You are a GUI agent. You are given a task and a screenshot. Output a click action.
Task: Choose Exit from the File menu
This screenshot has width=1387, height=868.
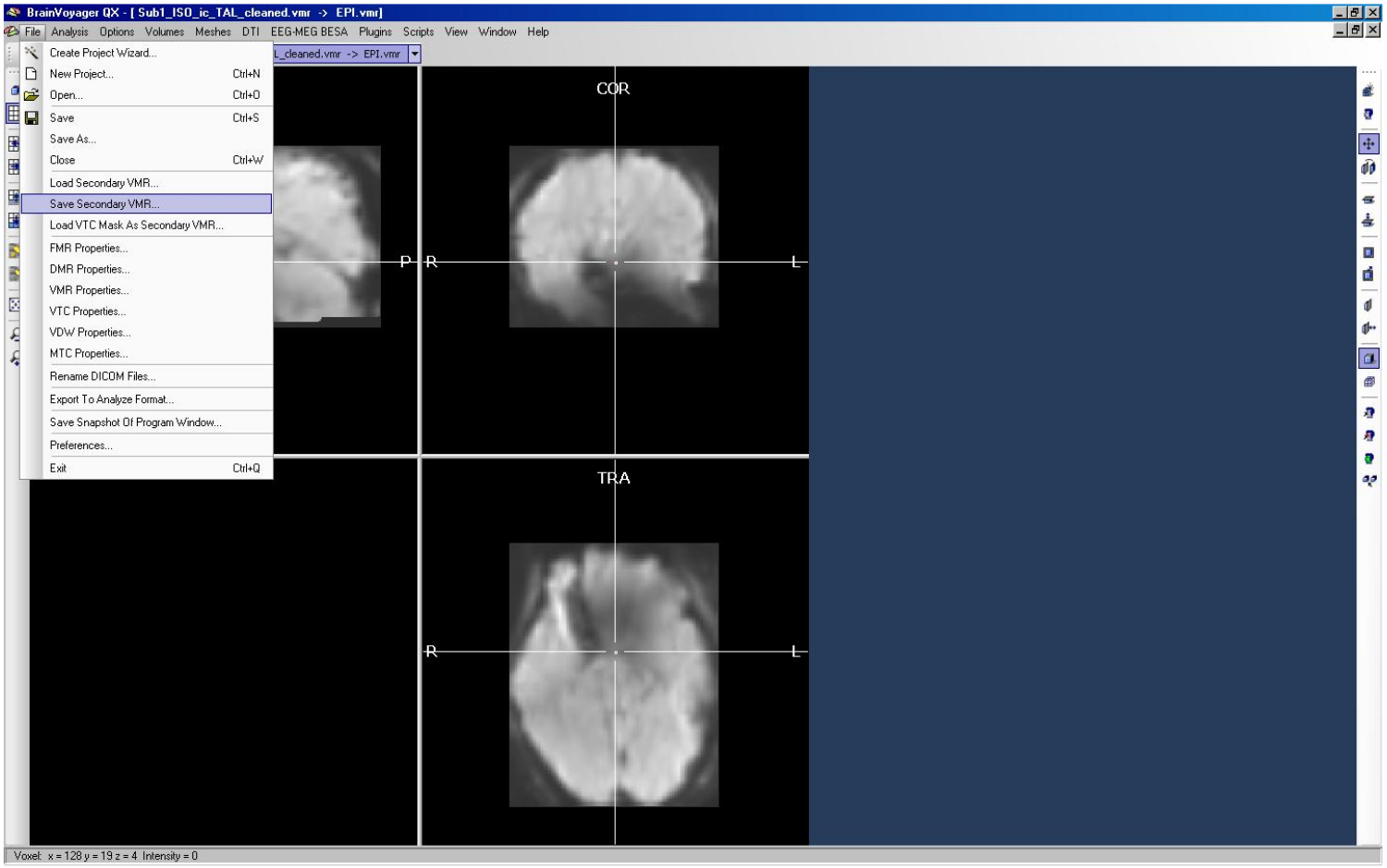pyautogui.click(x=146, y=469)
